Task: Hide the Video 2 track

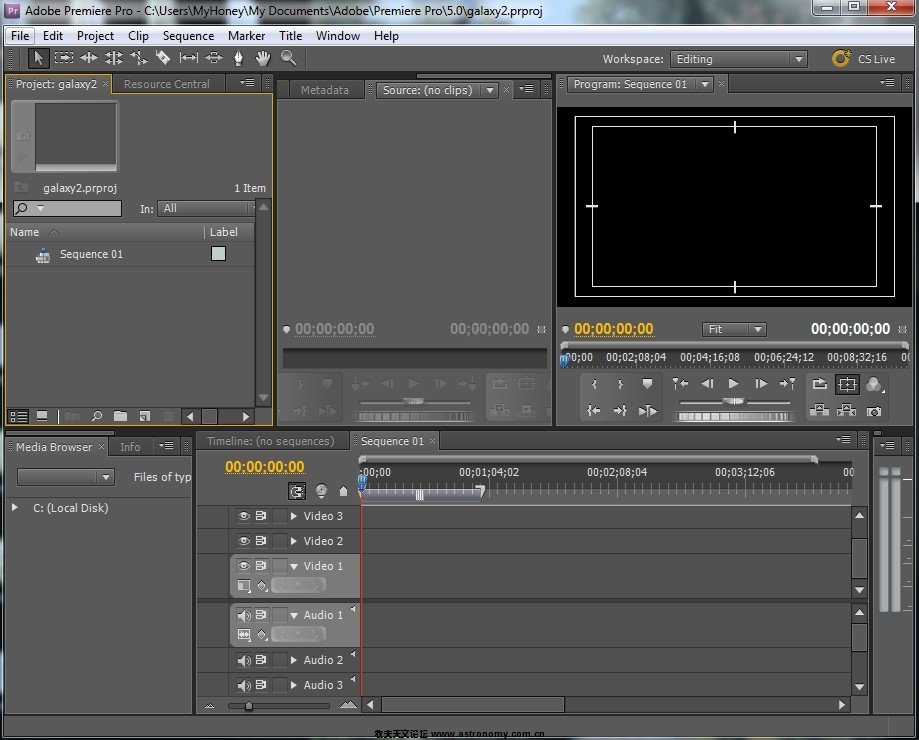Action: [x=243, y=541]
